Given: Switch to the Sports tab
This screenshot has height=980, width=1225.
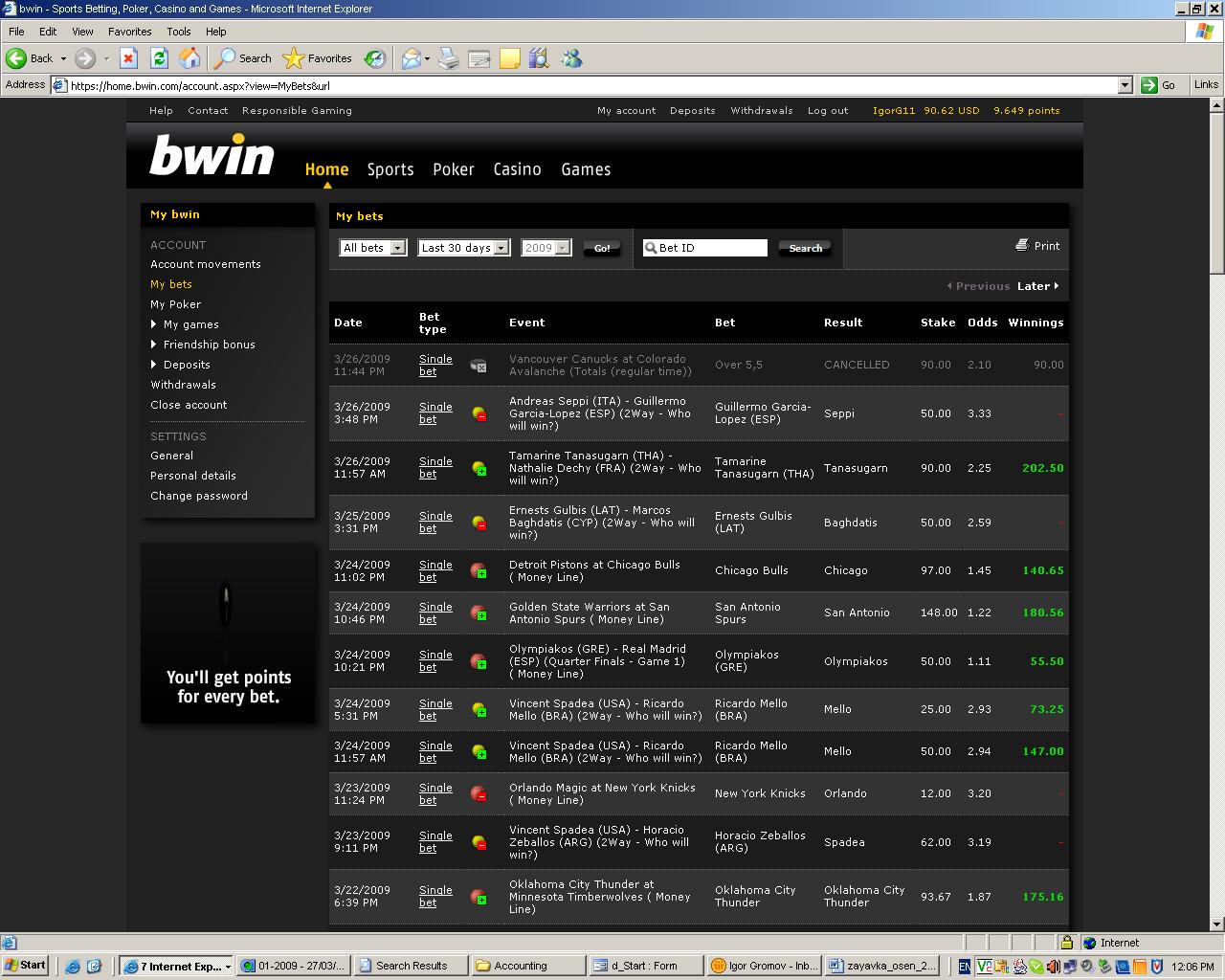Looking at the screenshot, I should 390,169.
